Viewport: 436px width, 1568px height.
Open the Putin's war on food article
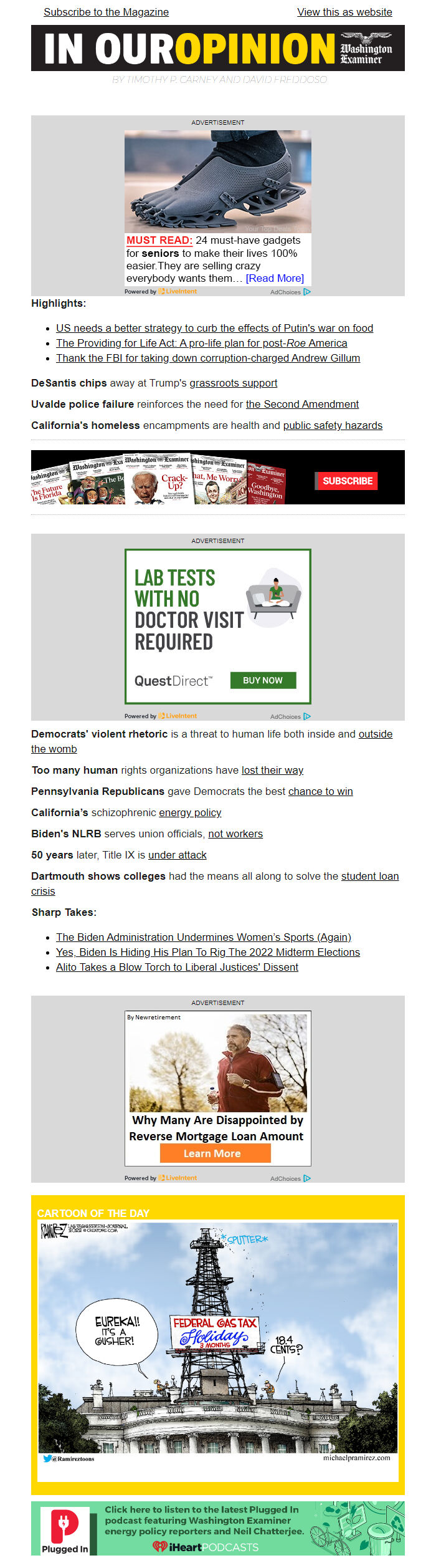point(214,328)
